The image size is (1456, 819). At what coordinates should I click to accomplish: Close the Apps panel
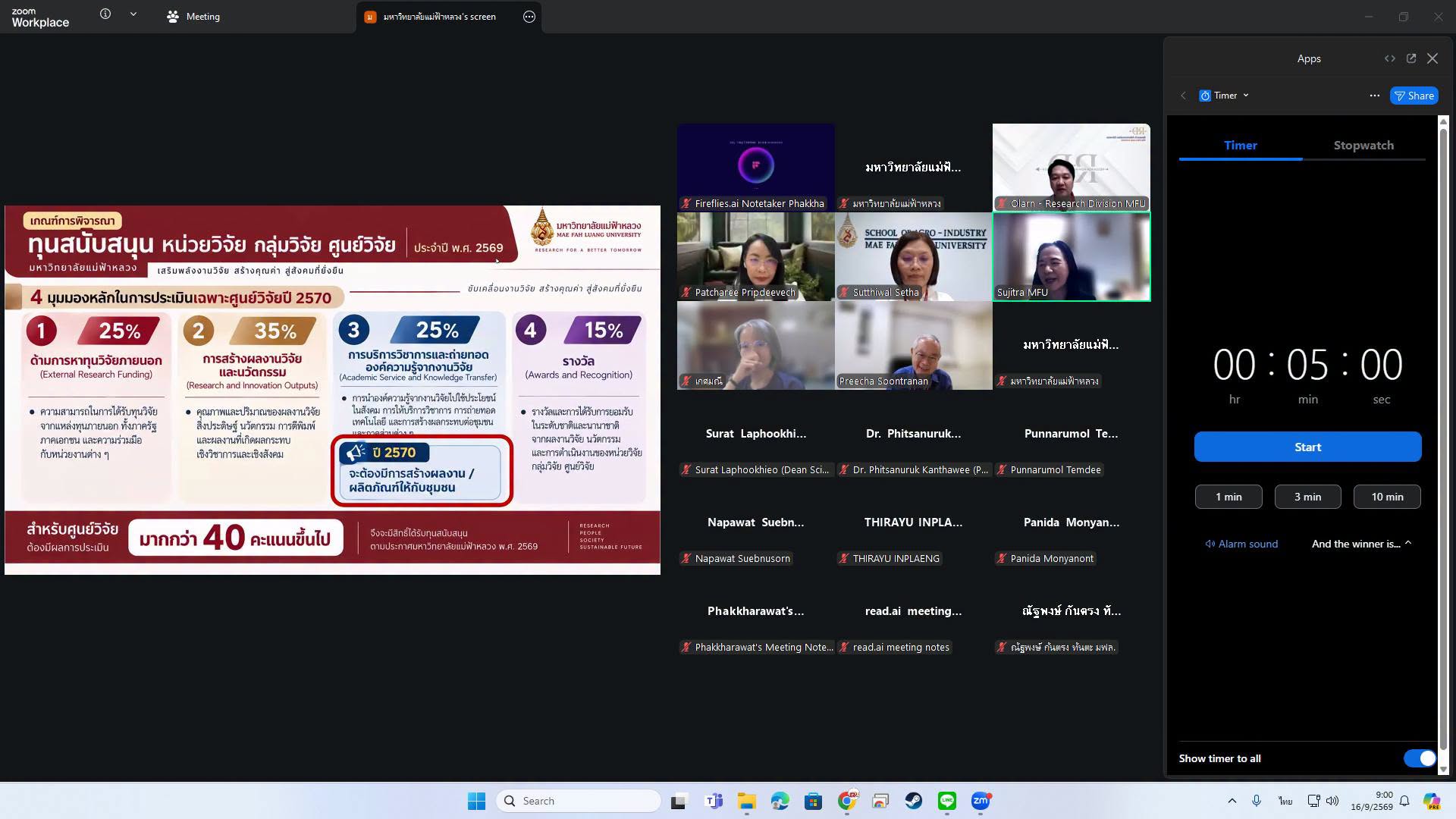click(x=1432, y=58)
